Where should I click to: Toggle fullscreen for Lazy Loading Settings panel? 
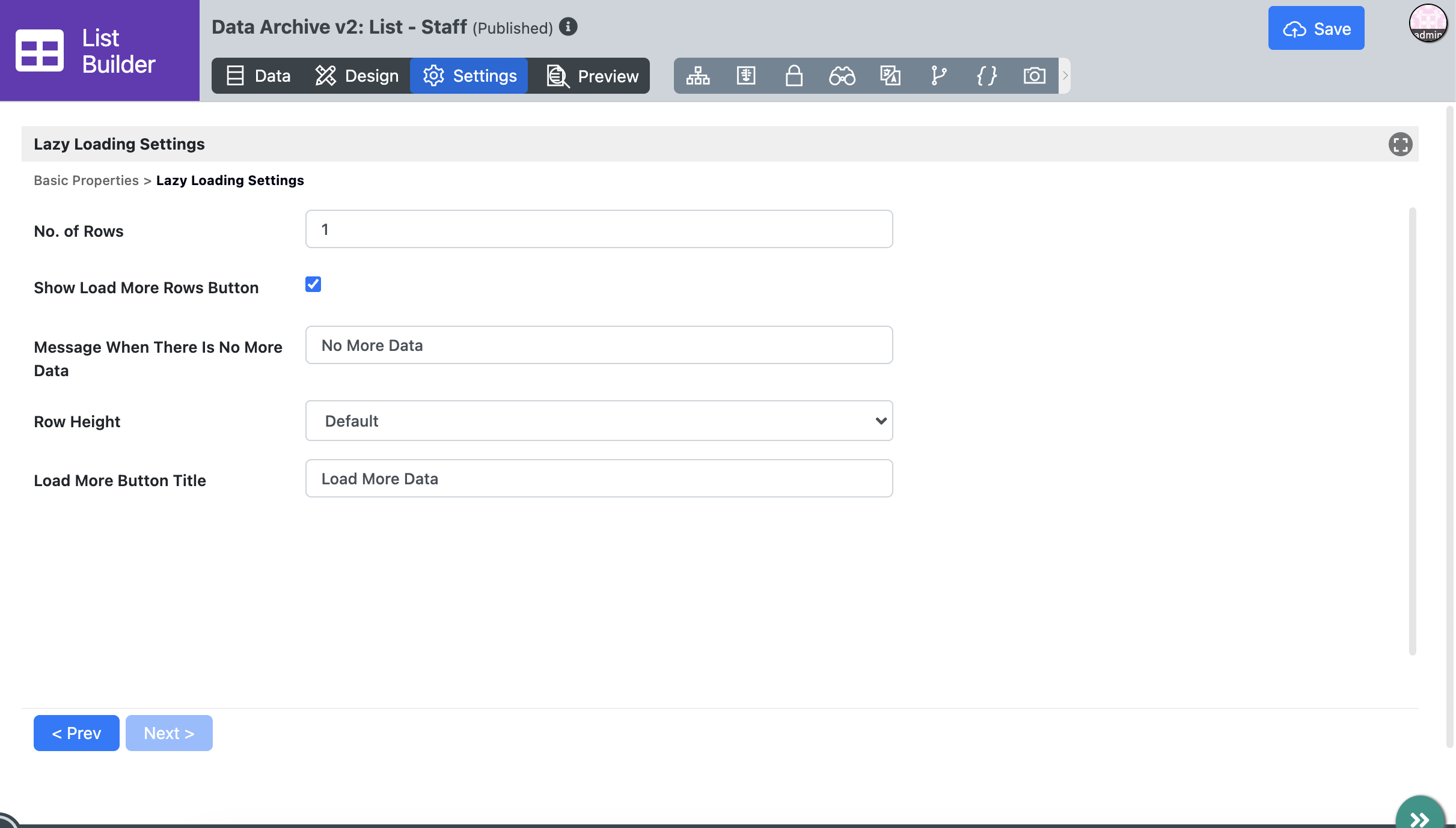coord(1400,144)
